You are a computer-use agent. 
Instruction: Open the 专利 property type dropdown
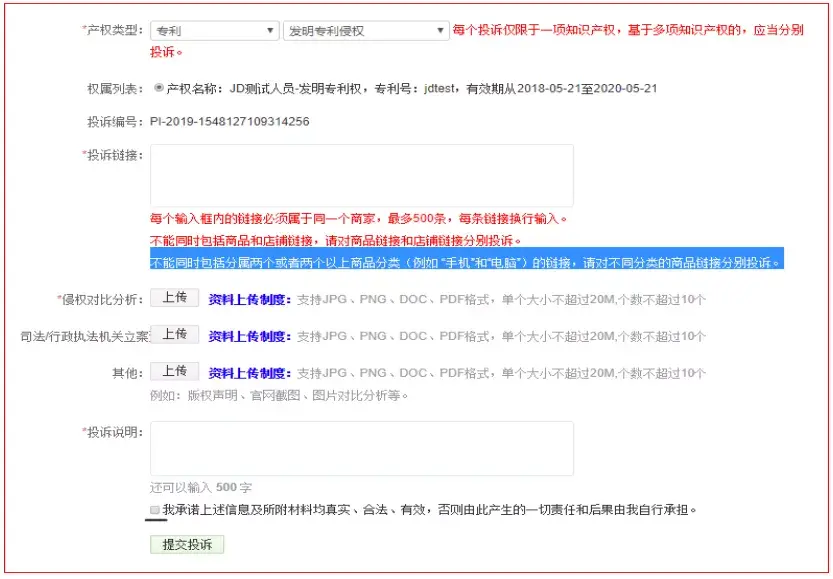pyautogui.click(x=214, y=31)
